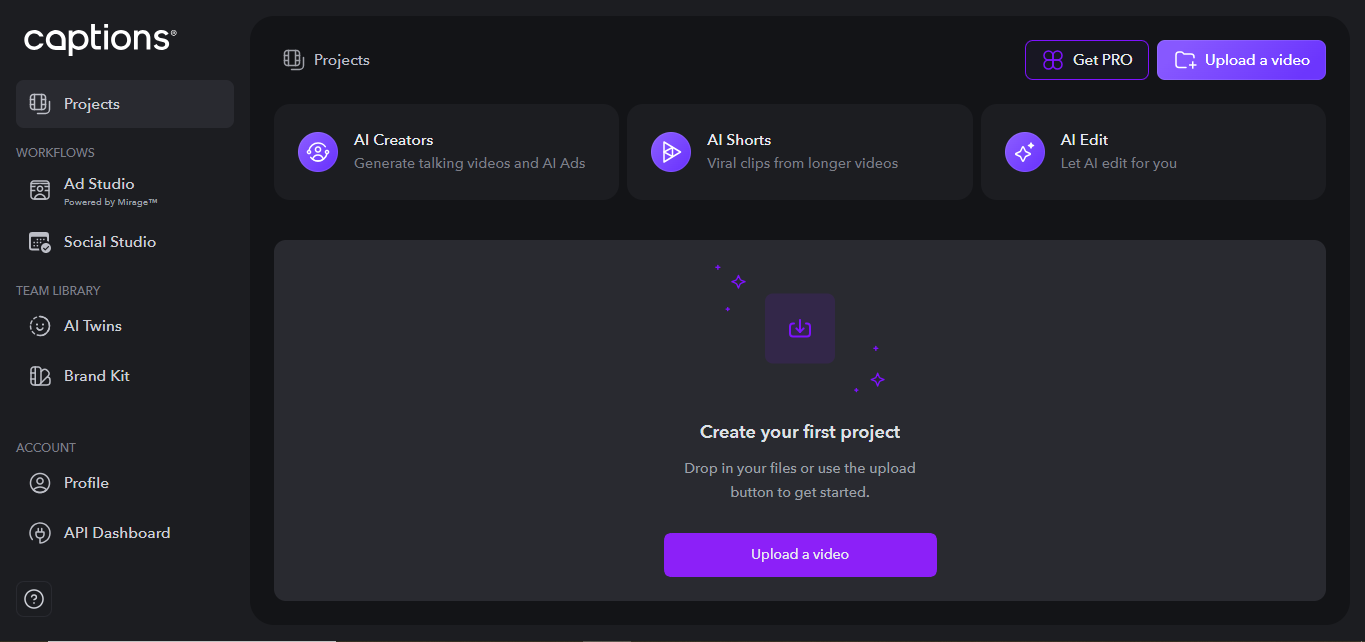This screenshot has height=642, width=1365.
Task: Click the Get PRO button
Action: (x=1086, y=59)
